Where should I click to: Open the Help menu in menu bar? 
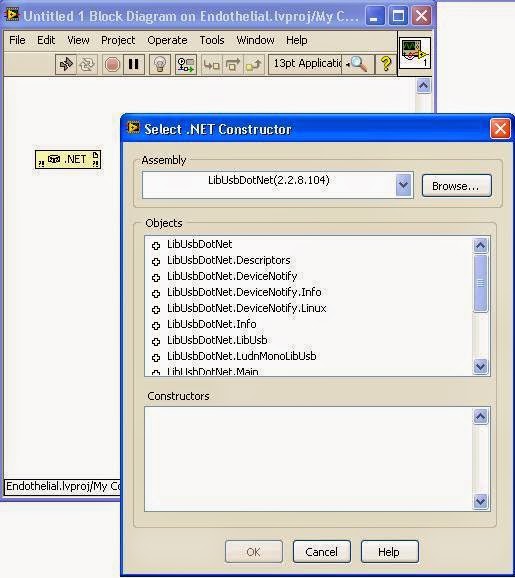click(x=297, y=40)
